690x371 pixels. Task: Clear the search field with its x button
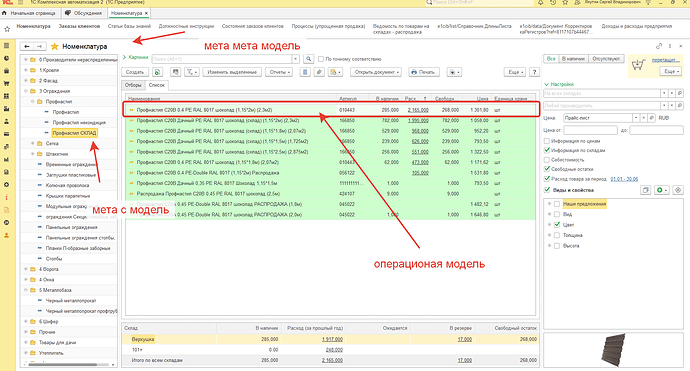pos(296,59)
